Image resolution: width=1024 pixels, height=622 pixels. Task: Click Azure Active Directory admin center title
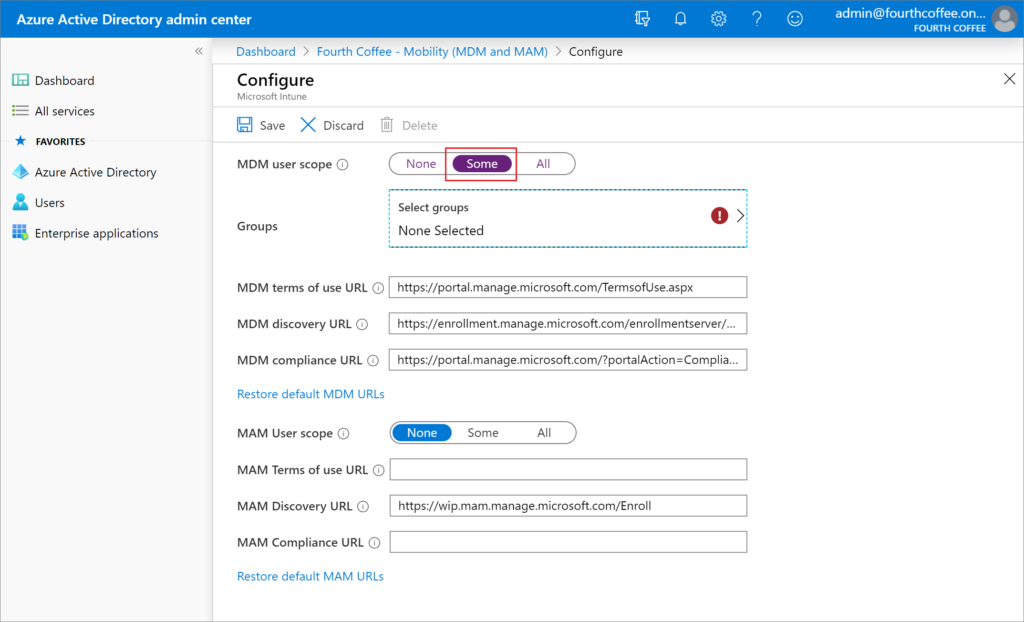pos(134,20)
